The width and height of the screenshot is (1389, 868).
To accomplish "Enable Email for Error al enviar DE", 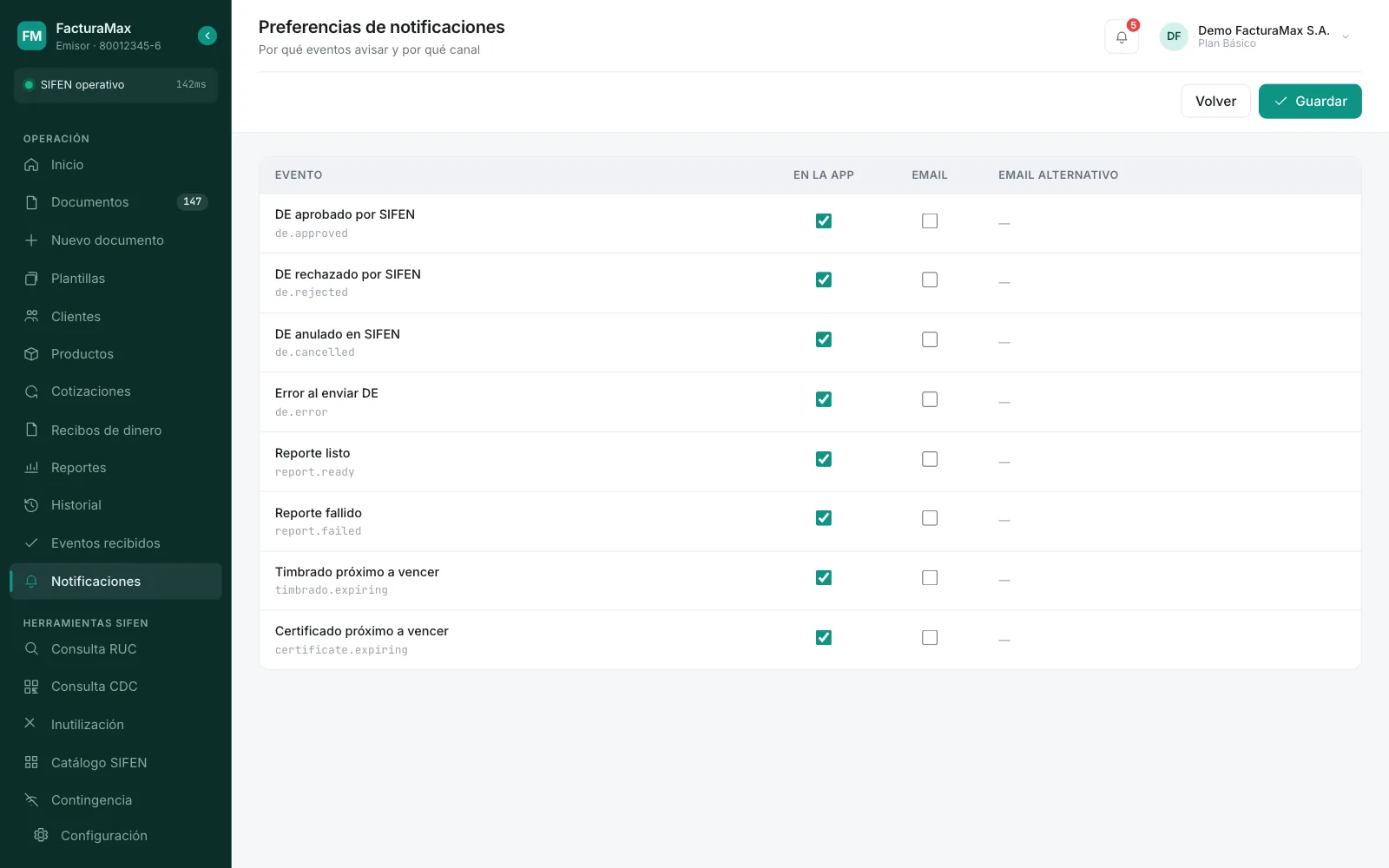I will point(930,399).
